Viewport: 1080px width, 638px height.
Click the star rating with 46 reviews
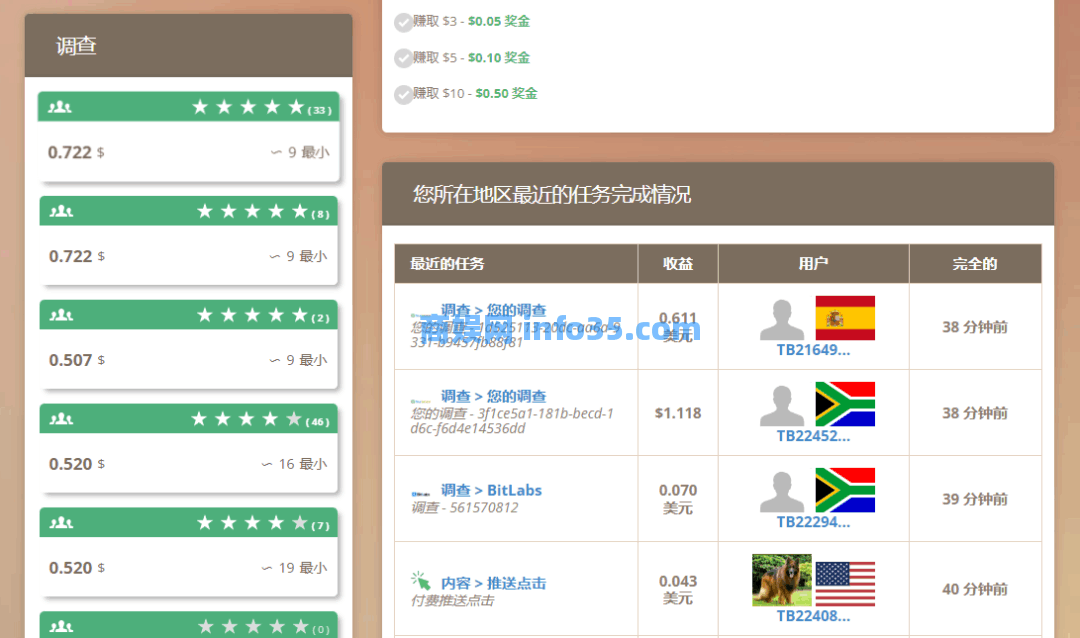[x=246, y=418]
